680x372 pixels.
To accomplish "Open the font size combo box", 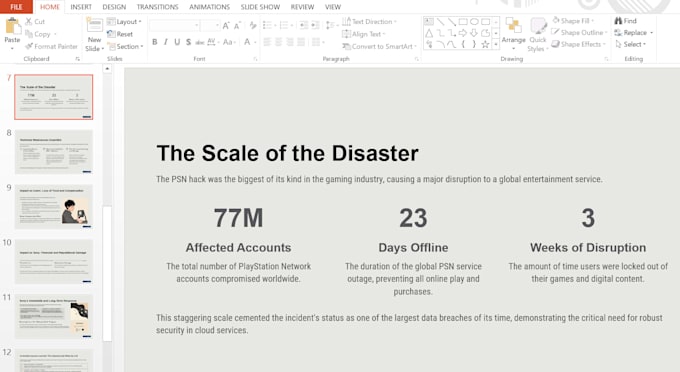I will point(211,26).
